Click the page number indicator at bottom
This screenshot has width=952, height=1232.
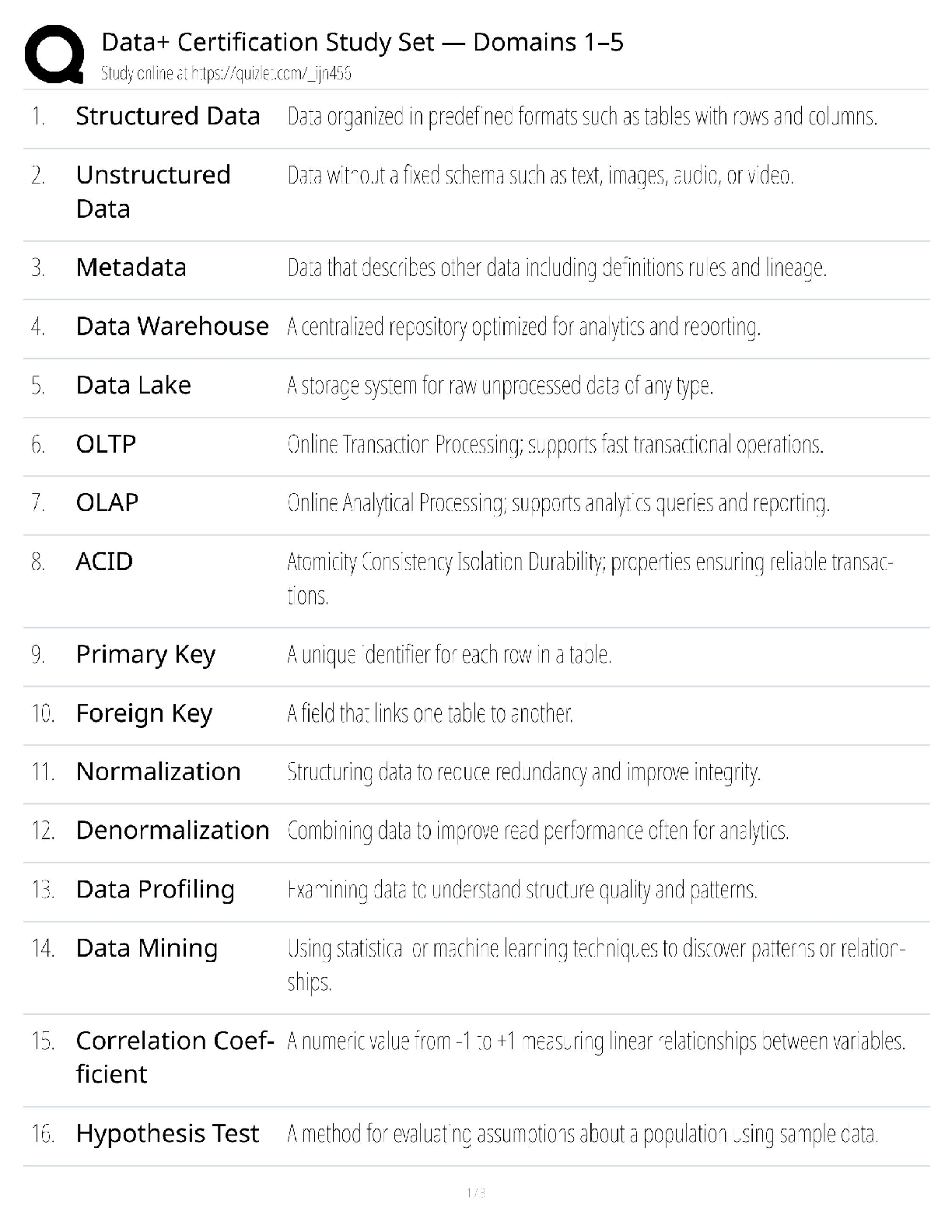pos(476,1193)
